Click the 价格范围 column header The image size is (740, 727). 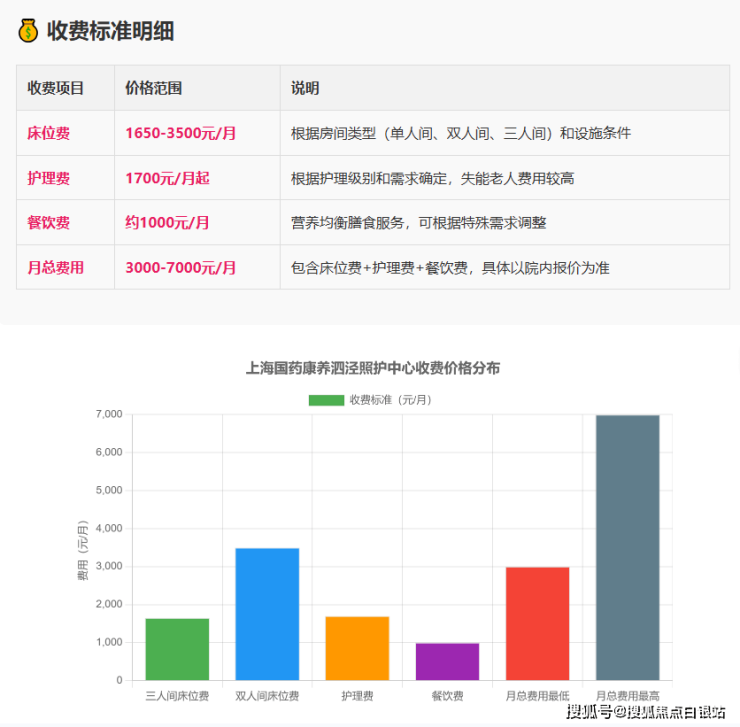pos(153,88)
